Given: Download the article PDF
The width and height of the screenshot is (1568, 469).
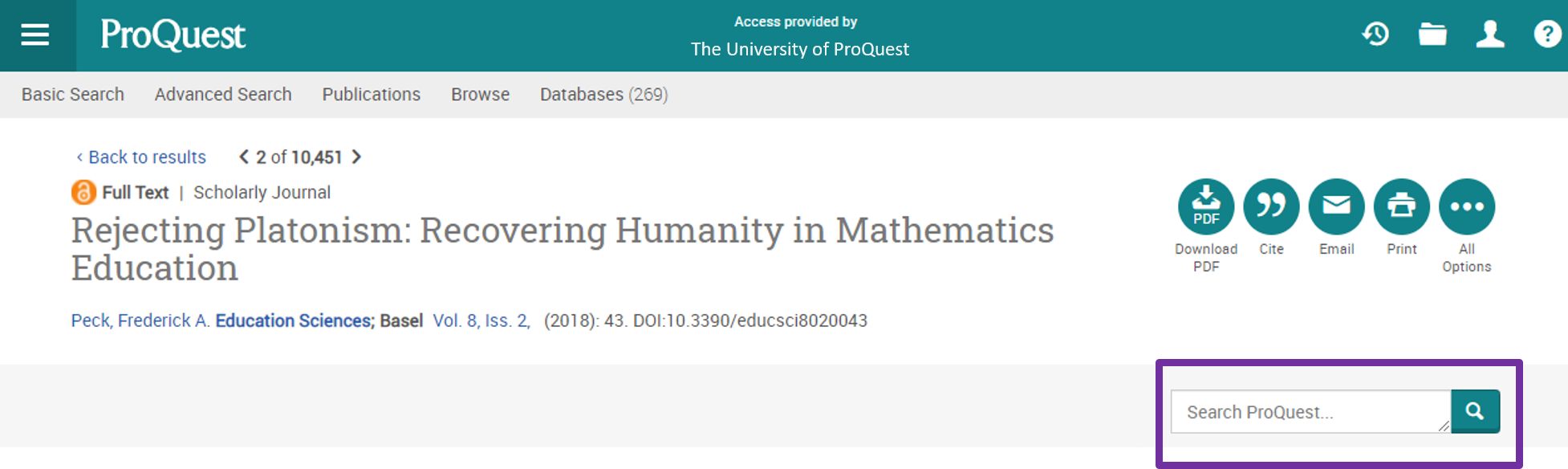Looking at the screenshot, I should [x=1205, y=207].
